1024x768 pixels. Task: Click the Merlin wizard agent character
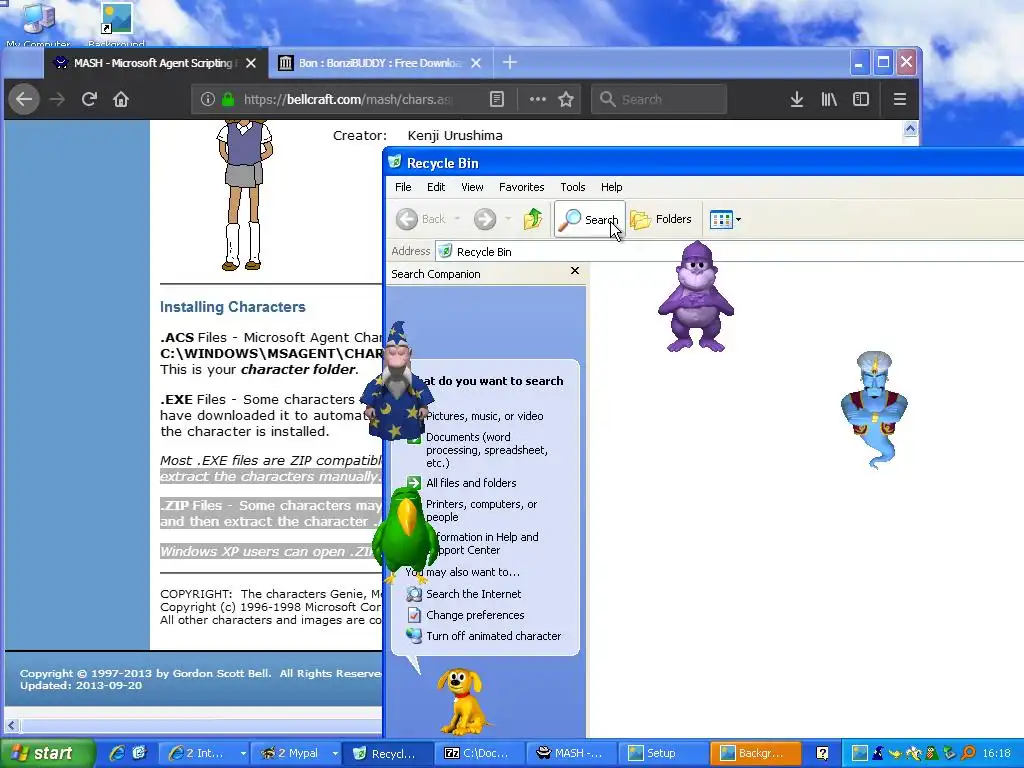point(397,381)
